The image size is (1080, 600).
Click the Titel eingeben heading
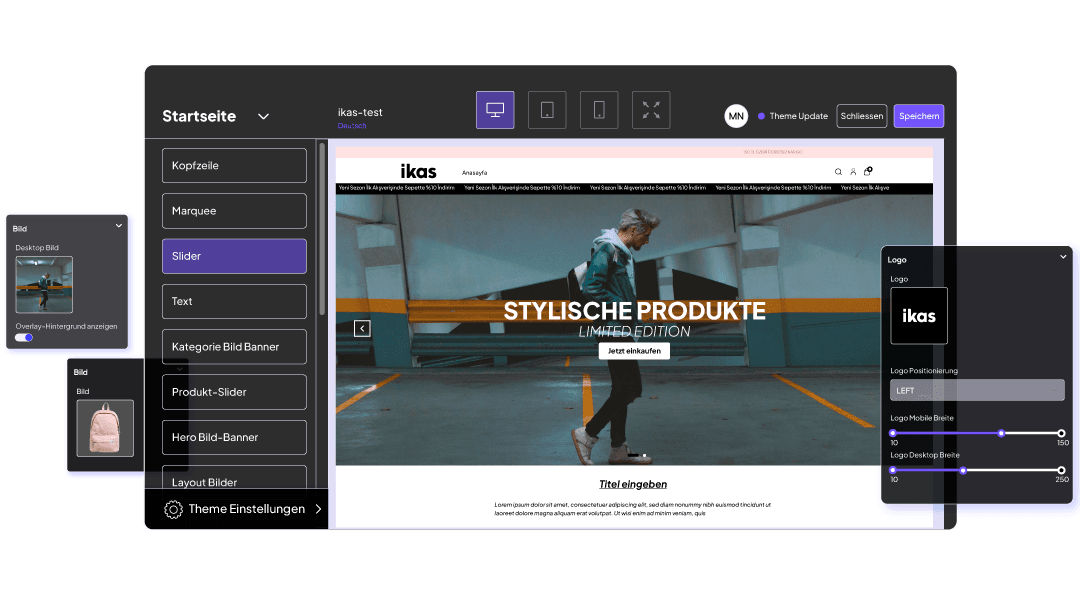(633, 484)
